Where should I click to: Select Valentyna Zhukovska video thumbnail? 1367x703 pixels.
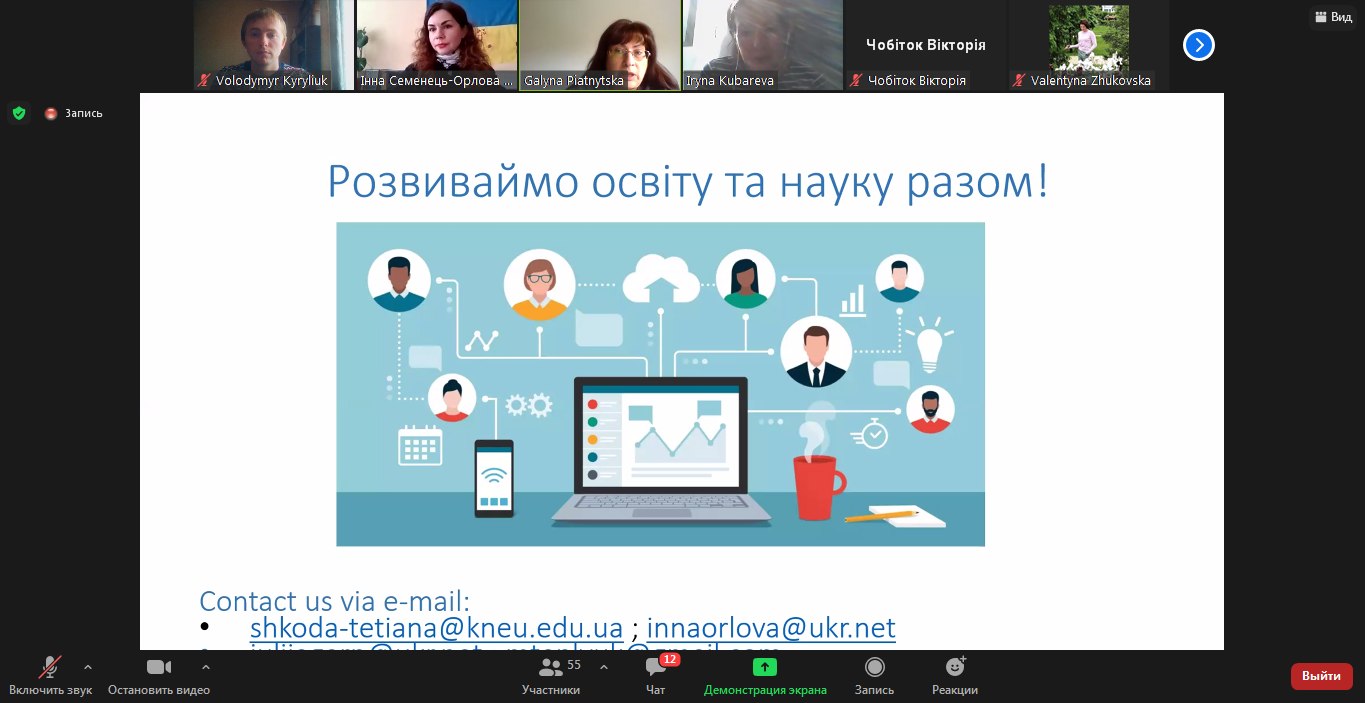pos(1088,45)
